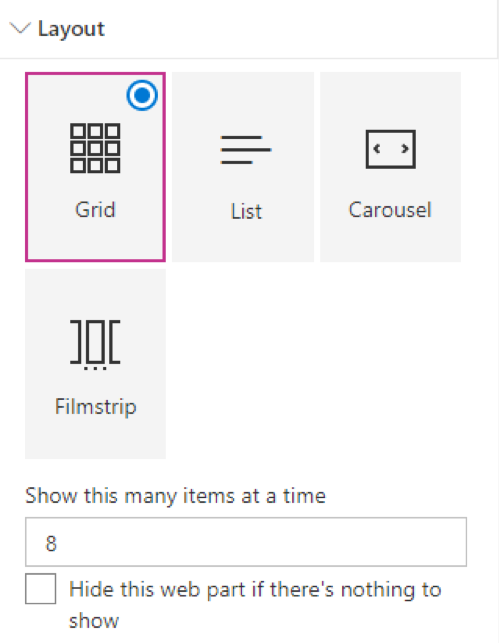Click empty header bar right of Layout
The width and height of the screenshot is (499, 643).
coord(299,29)
